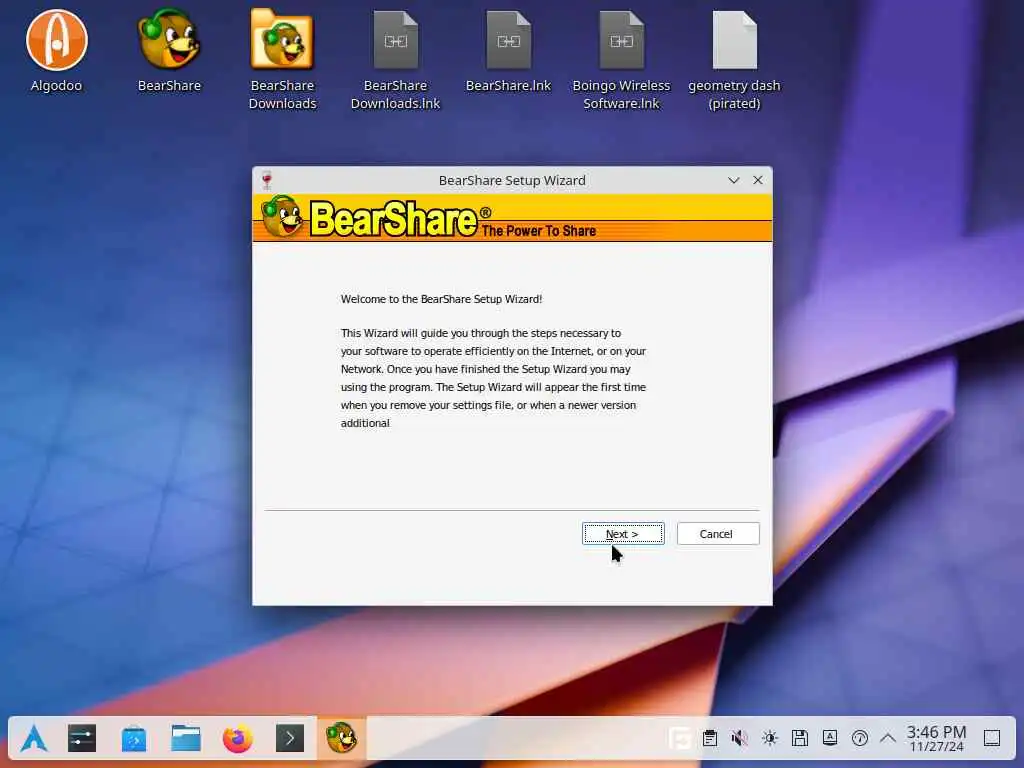Image resolution: width=1024 pixels, height=768 pixels.
Task: Open the terminal from the taskbar
Action: click(x=289, y=739)
